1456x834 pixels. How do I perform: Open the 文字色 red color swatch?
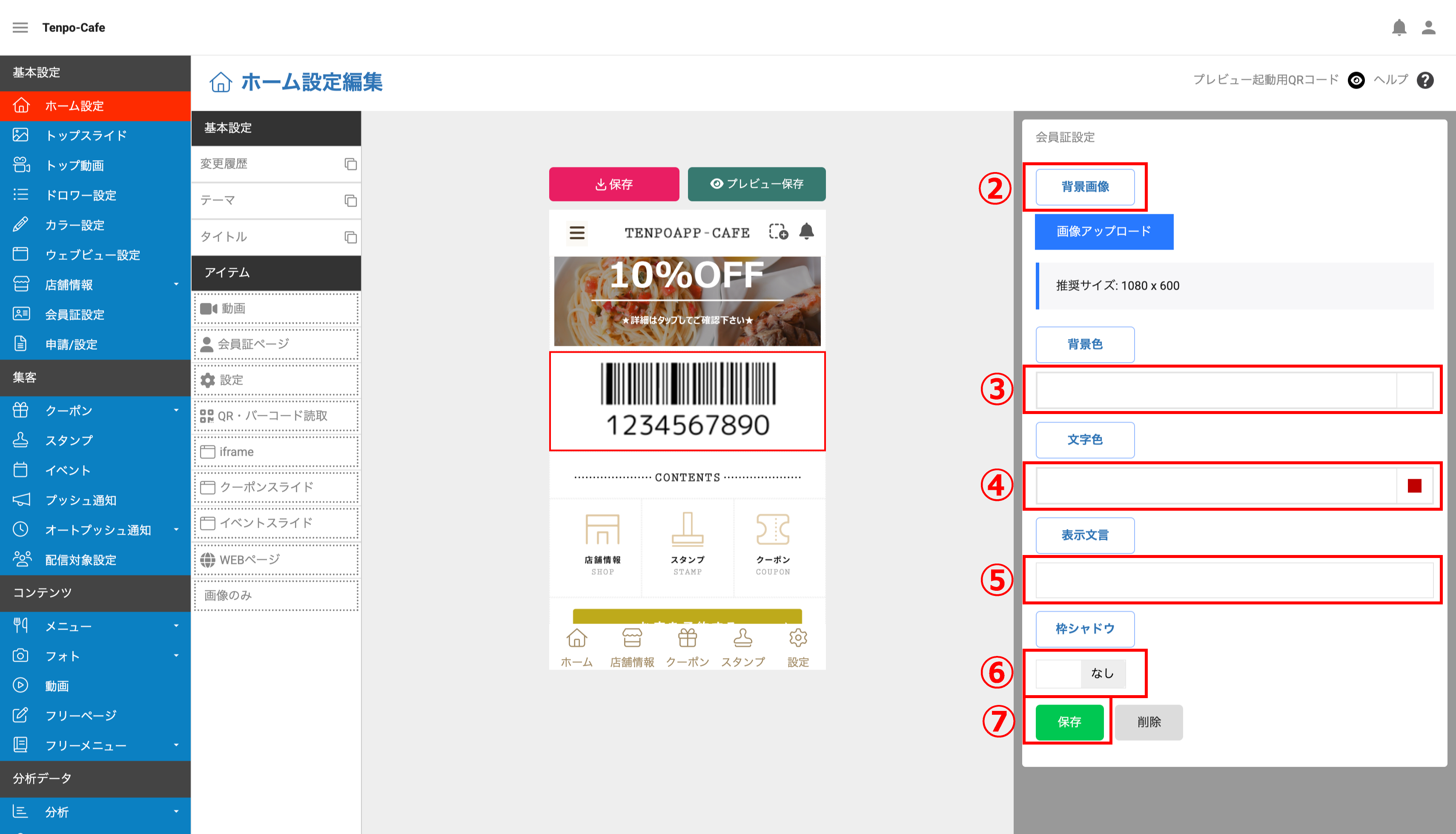point(1415,486)
